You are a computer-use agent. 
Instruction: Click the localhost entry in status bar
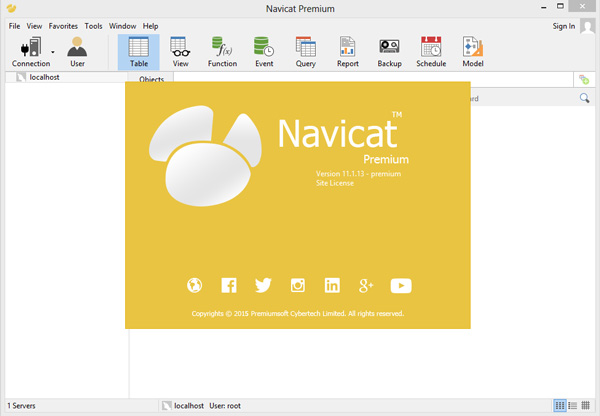(x=183, y=406)
